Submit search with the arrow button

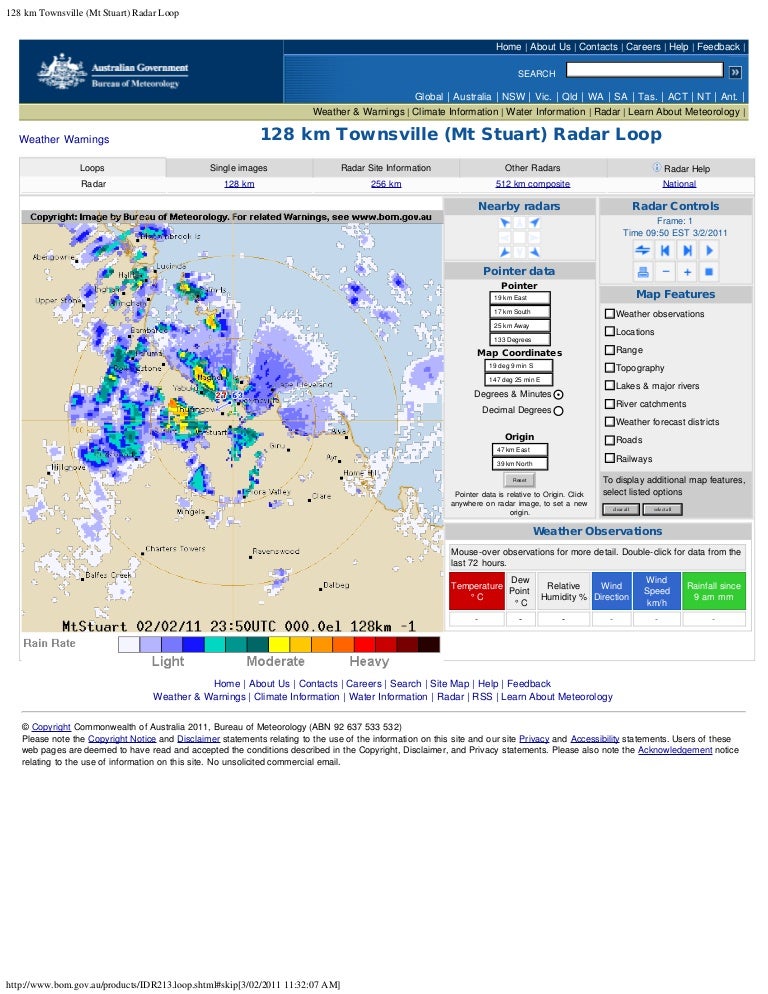click(x=735, y=72)
